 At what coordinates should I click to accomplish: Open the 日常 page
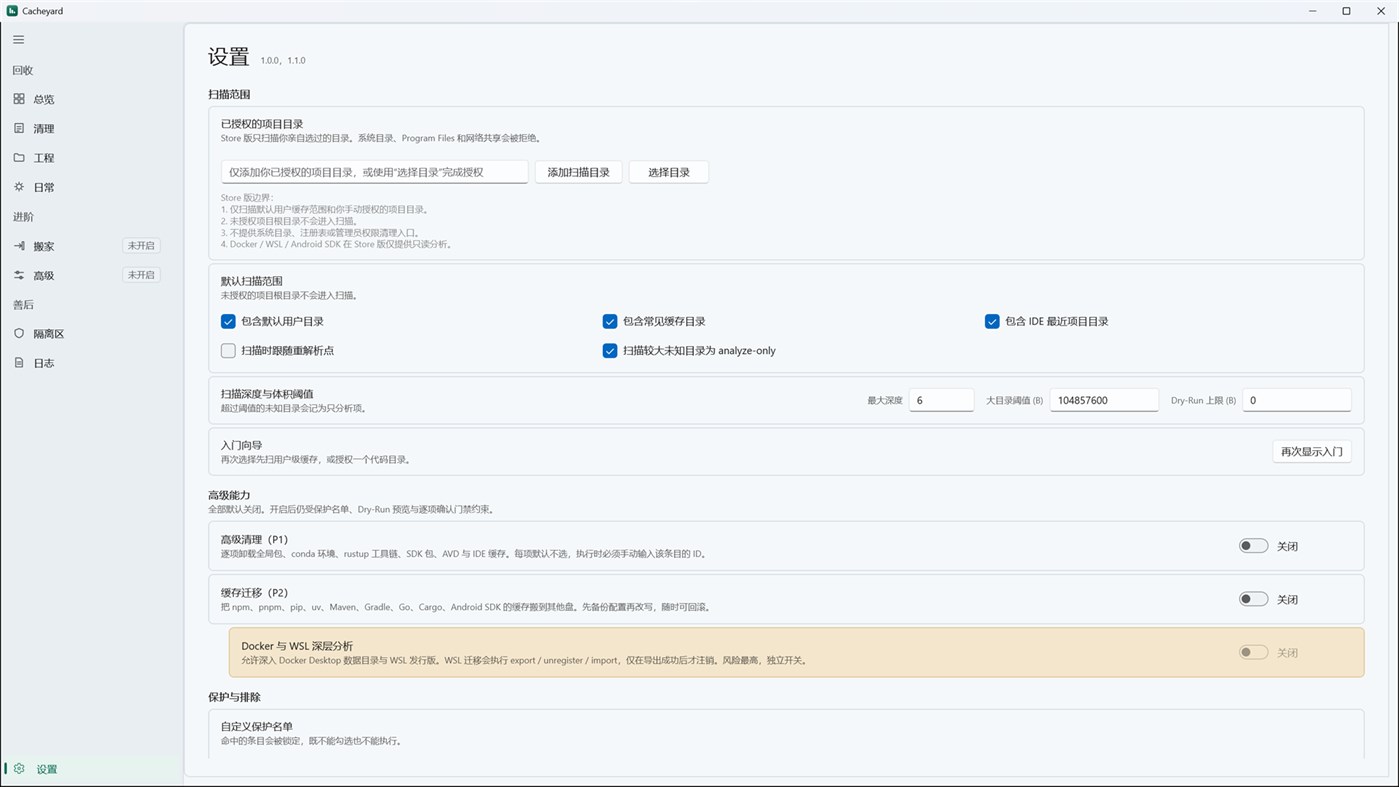tap(91, 187)
